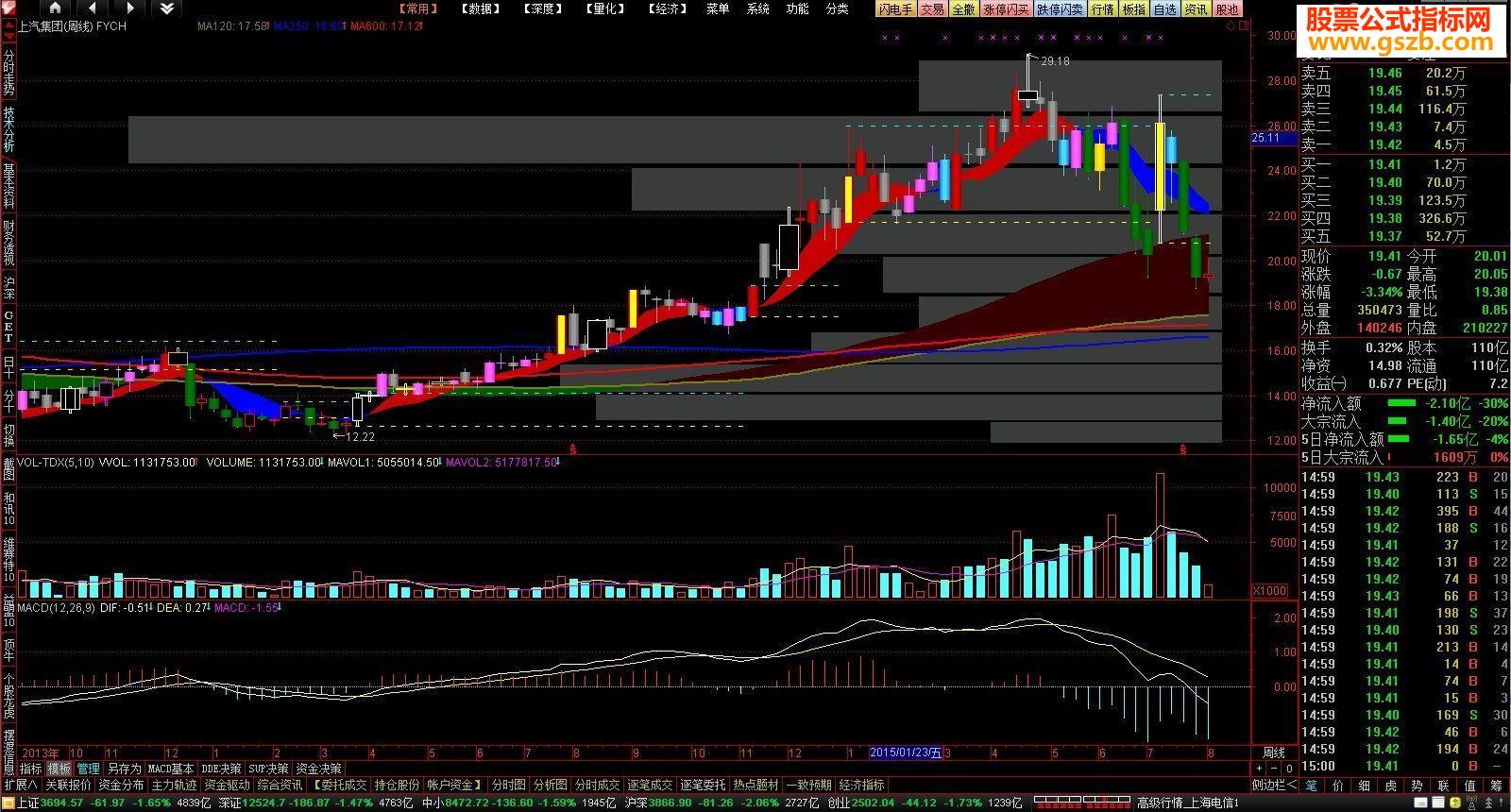This screenshot has height=812, width=1511.
Task: Select the 值 tab in quote panel
Action: (x=1470, y=785)
